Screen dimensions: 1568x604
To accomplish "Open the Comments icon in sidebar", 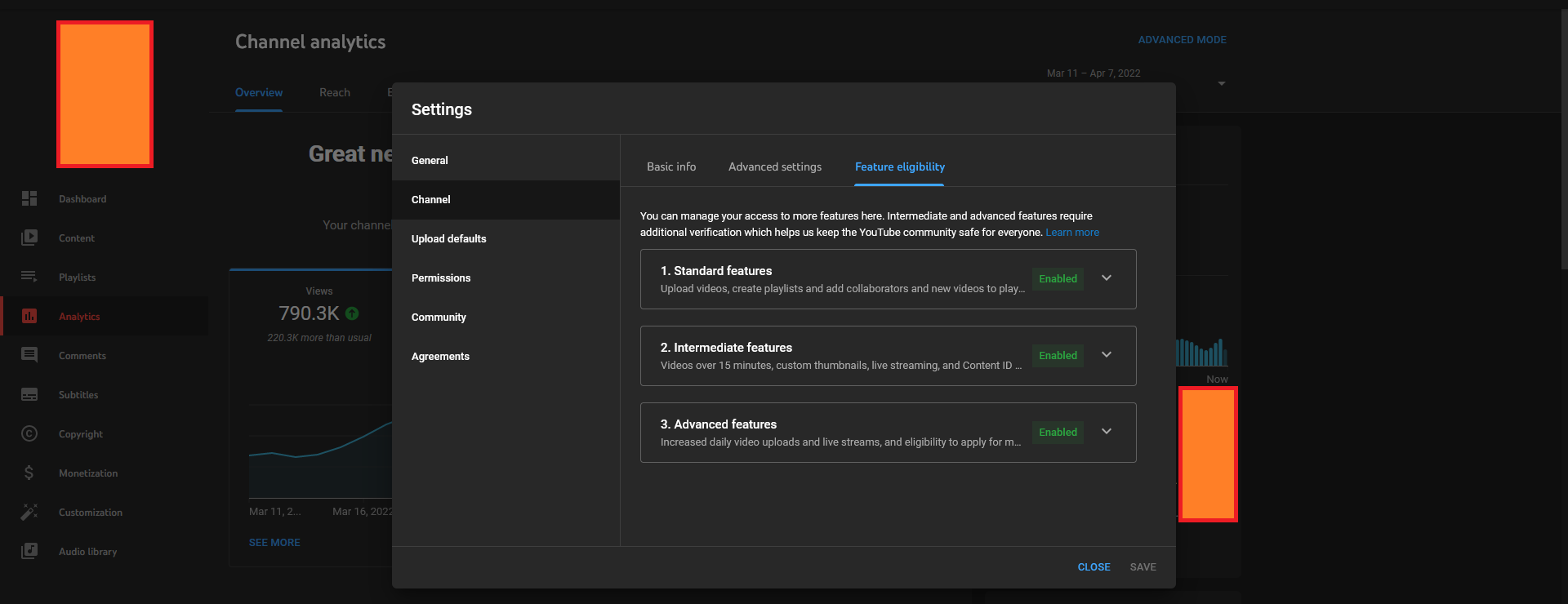I will [29, 355].
